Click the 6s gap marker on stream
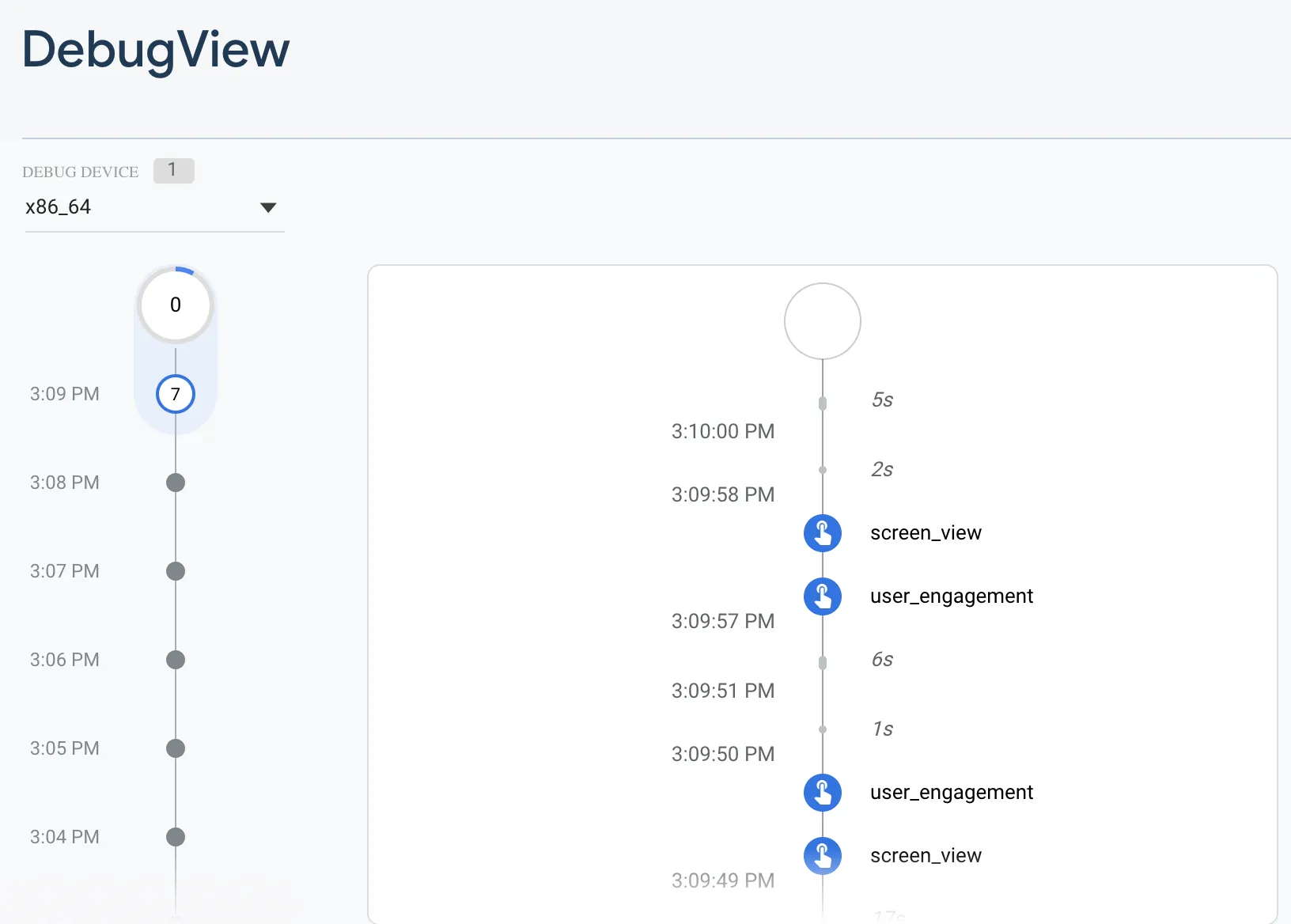The image size is (1291, 924). (x=823, y=663)
